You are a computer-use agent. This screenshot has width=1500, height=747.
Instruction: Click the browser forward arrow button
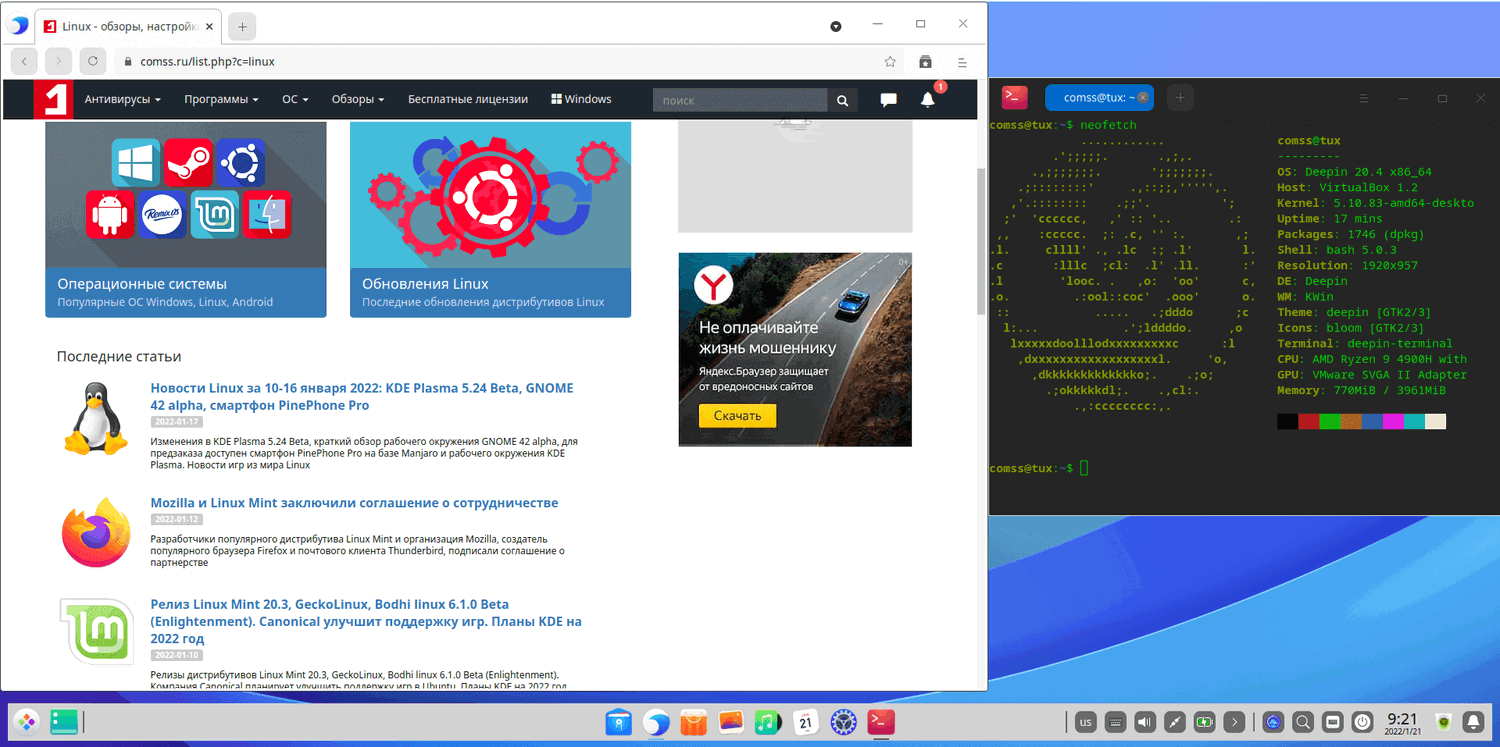[59, 61]
